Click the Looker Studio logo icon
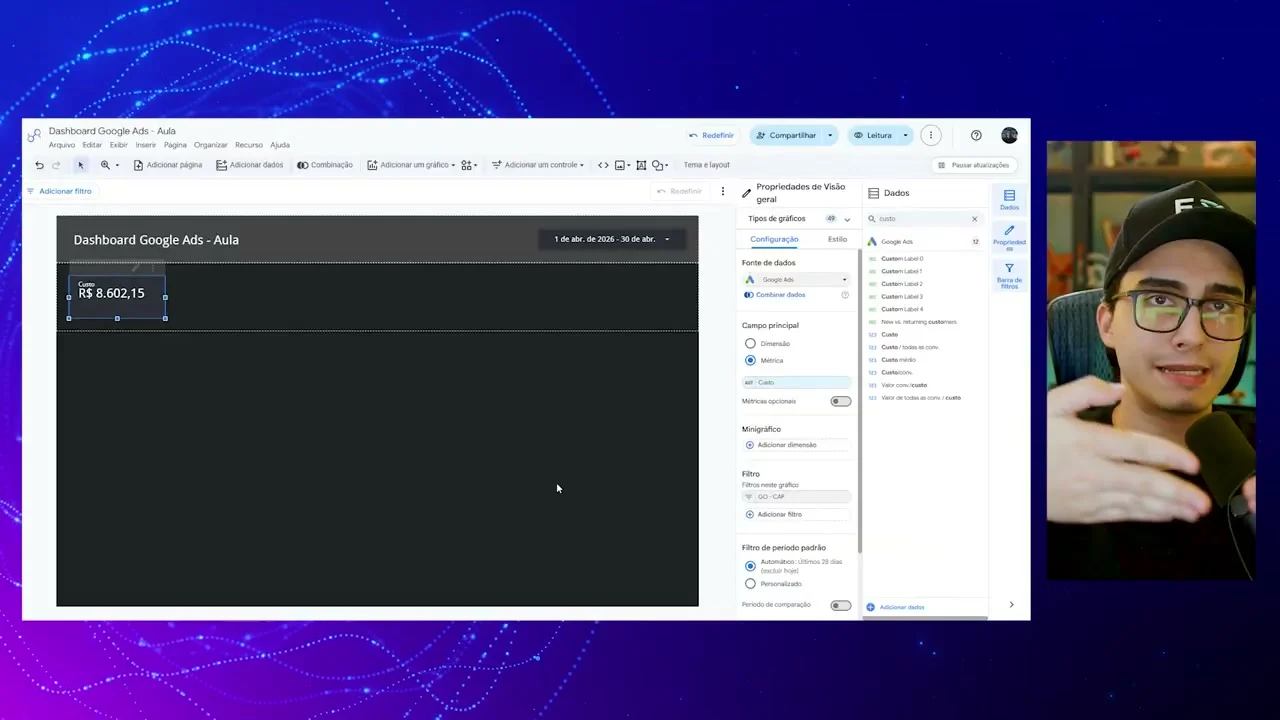 [x=35, y=135]
